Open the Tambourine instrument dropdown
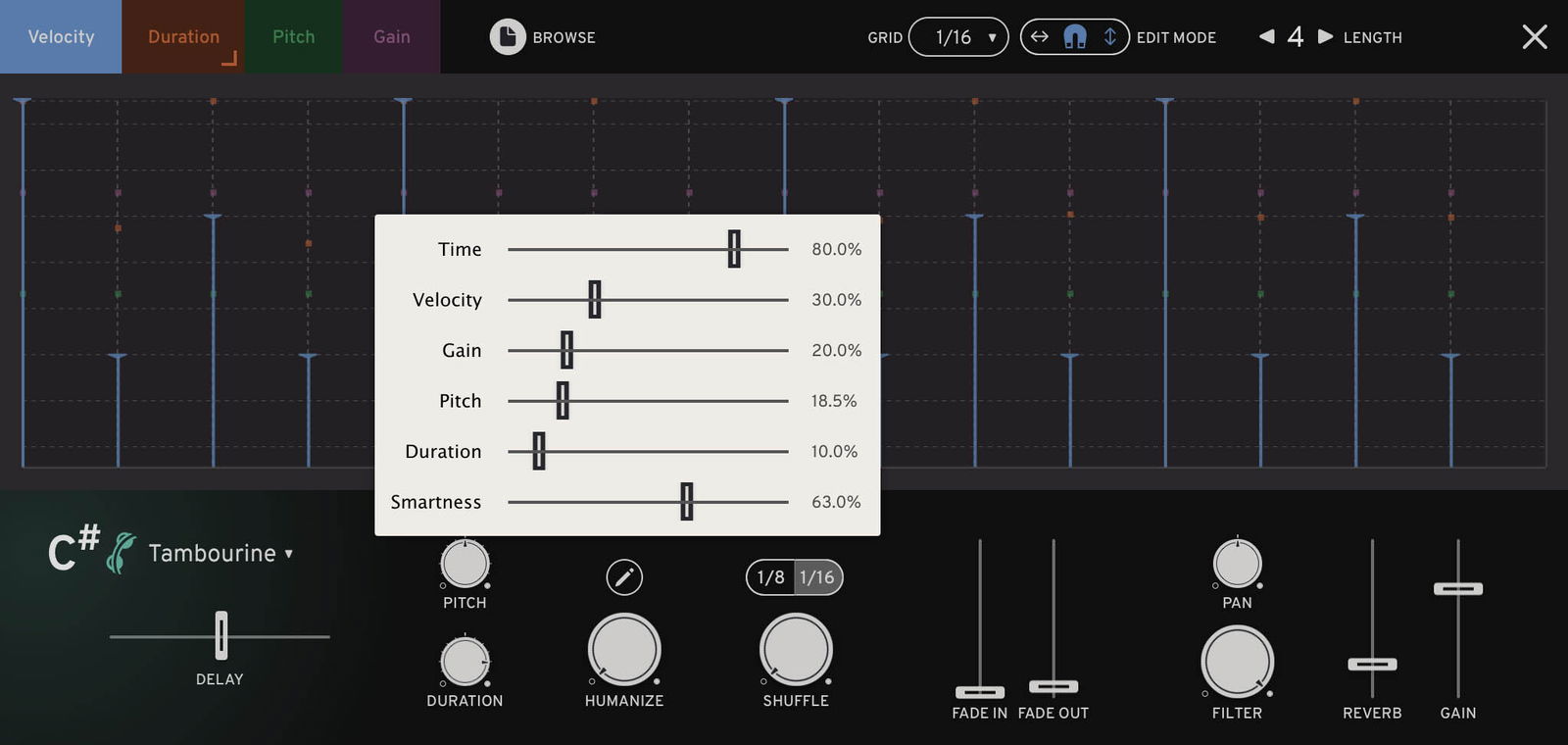1568x745 pixels. click(220, 553)
